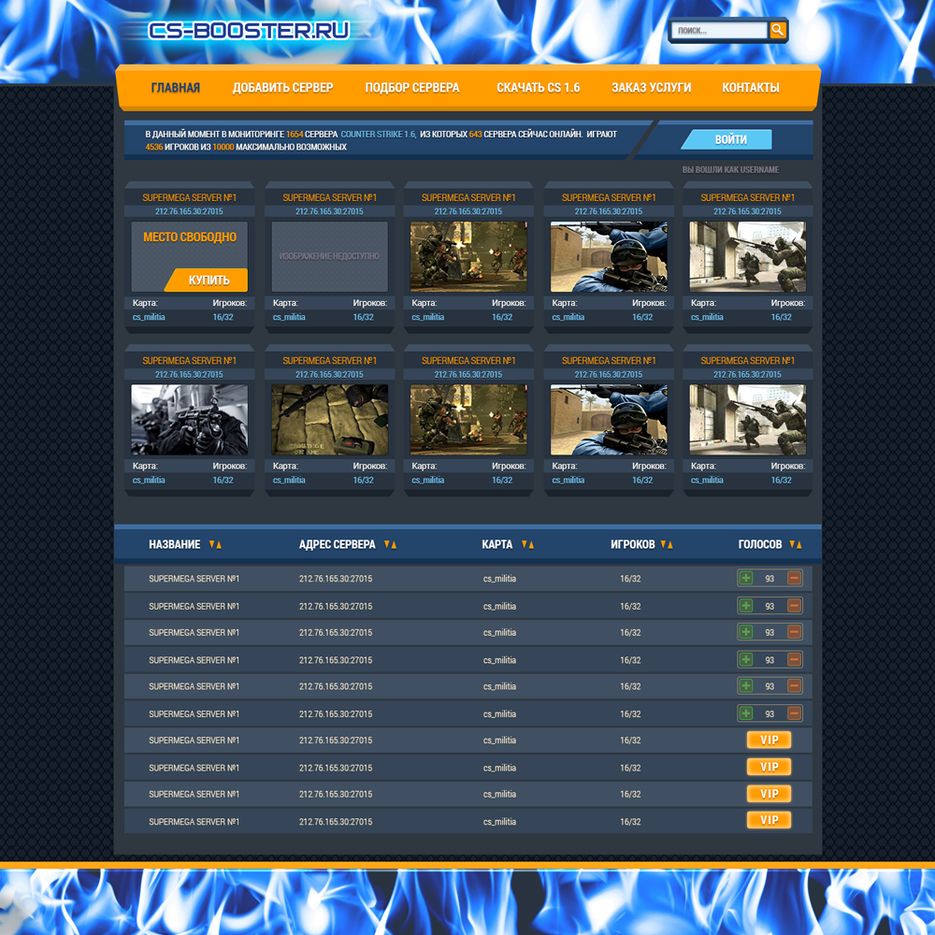Sort Название column ascending with up arrow
This screenshot has height=935, width=935.
pos(219,544)
